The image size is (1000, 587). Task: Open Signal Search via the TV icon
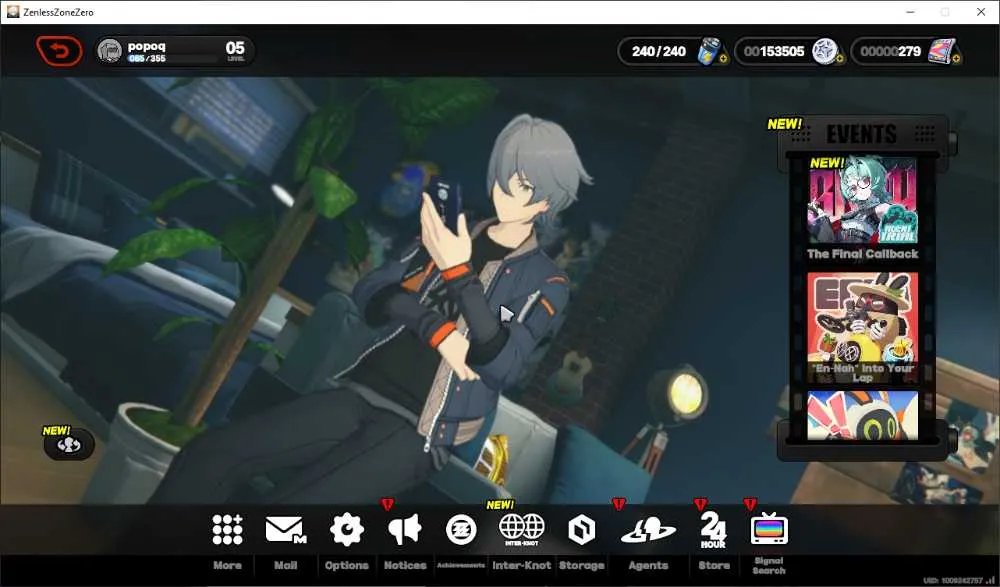pyautogui.click(x=769, y=529)
